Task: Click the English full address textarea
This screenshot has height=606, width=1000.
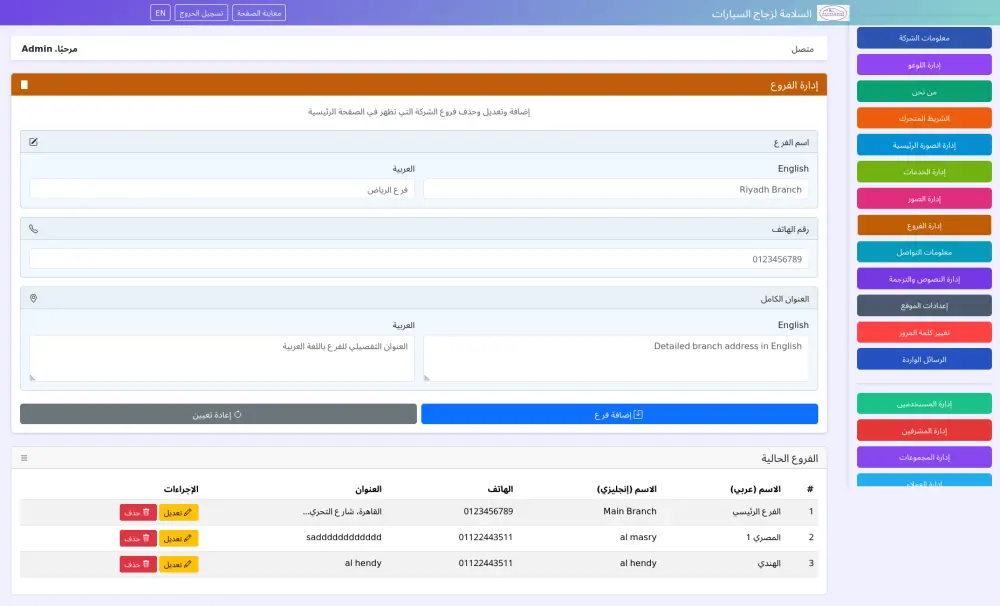Action: (615, 358)
